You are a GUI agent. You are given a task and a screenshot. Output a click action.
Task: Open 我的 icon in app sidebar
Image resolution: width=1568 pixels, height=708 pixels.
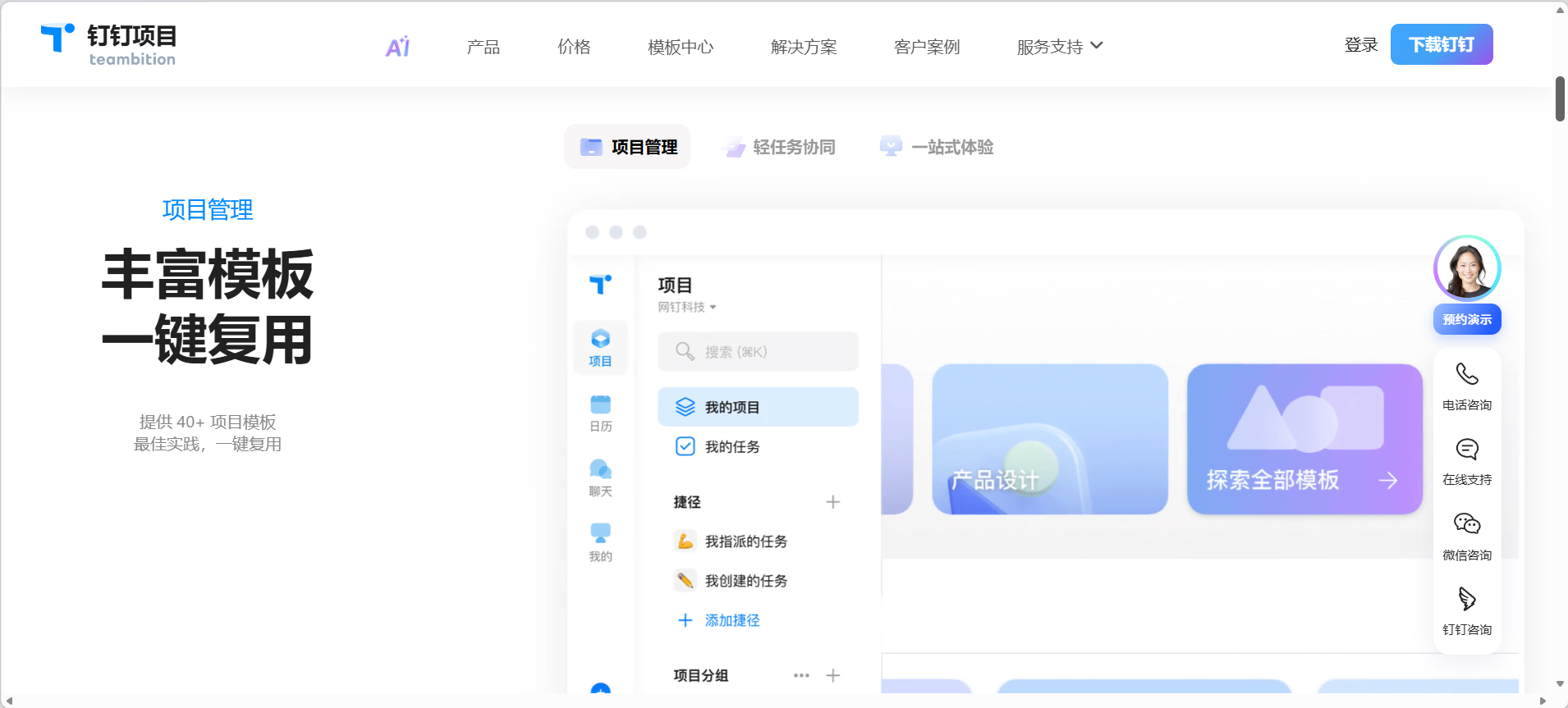600,543
